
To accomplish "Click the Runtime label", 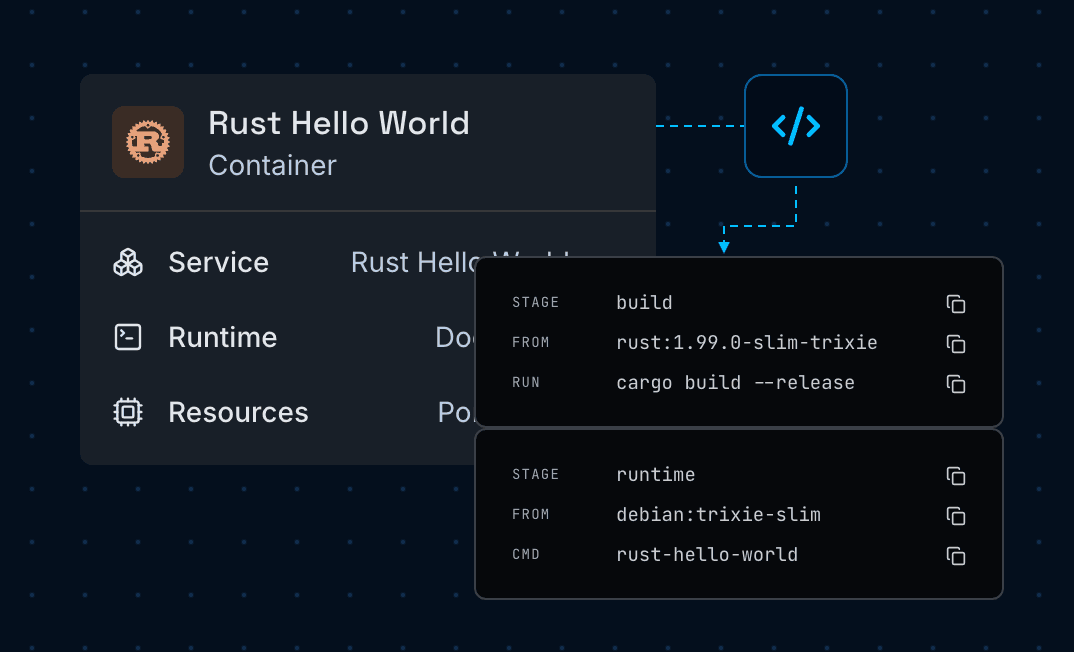I will 223,337.
